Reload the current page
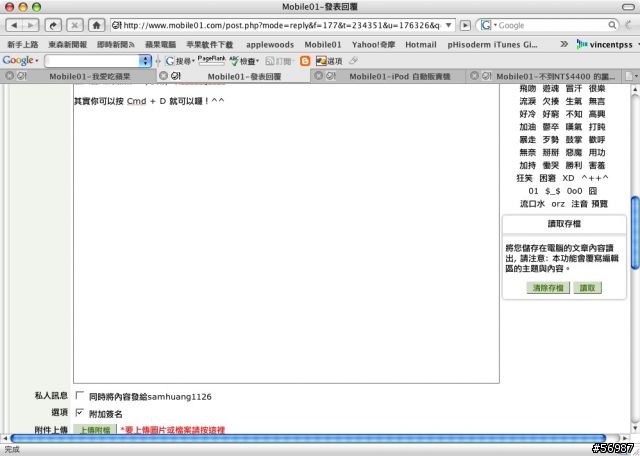The width and height of the screenshot is (640, 456). tap(53, 25)
